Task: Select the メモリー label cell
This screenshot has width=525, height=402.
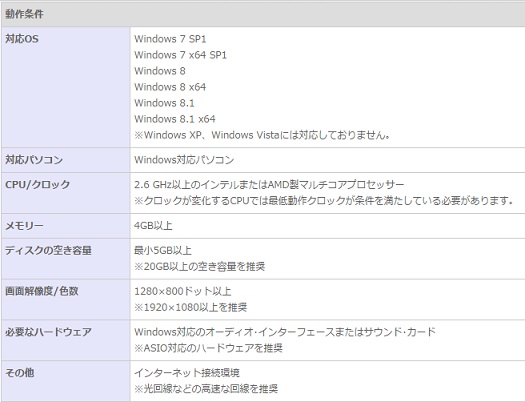Action: tap(66, 226)
